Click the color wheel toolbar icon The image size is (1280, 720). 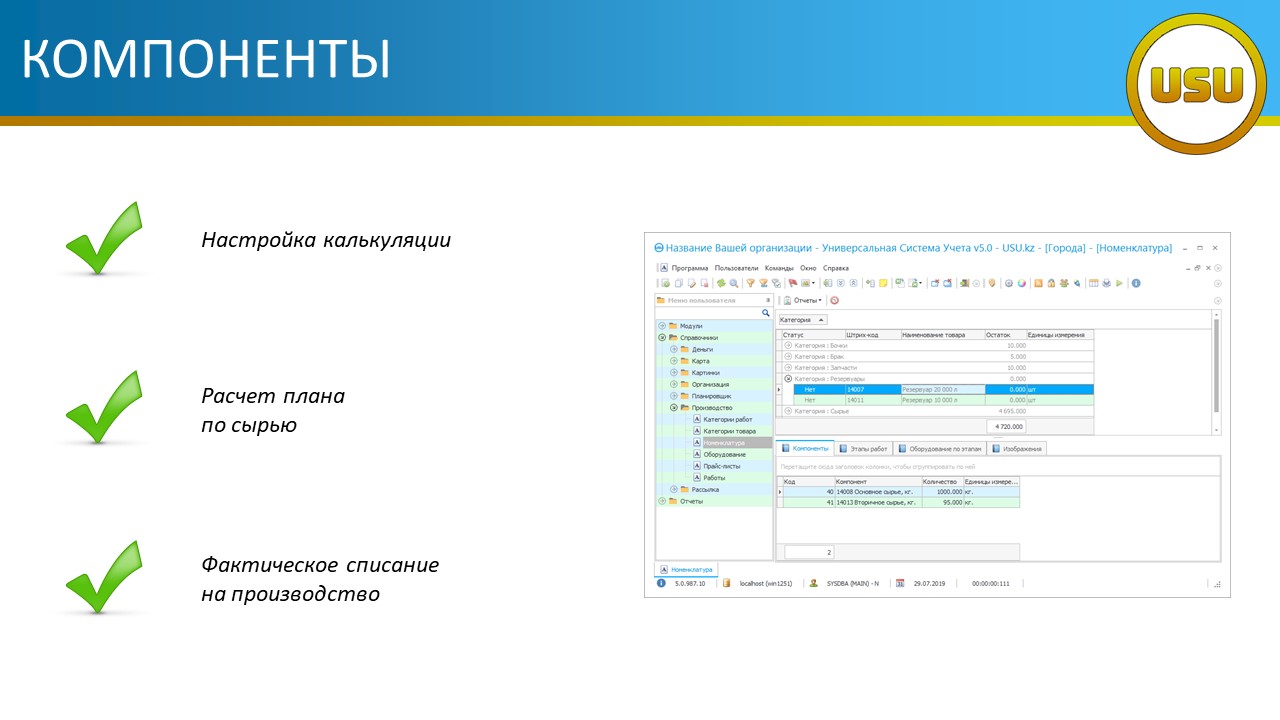click(x=1022, y=283)
